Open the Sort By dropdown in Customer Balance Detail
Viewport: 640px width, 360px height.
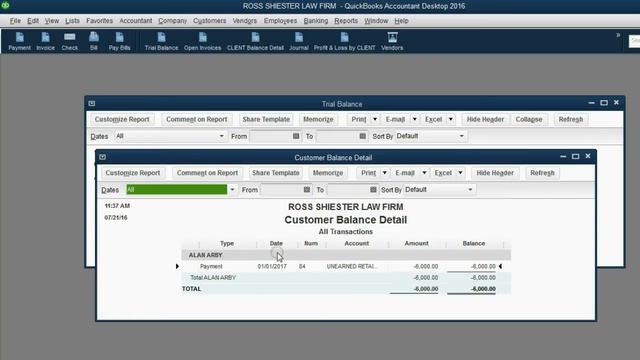coord(470,190)
